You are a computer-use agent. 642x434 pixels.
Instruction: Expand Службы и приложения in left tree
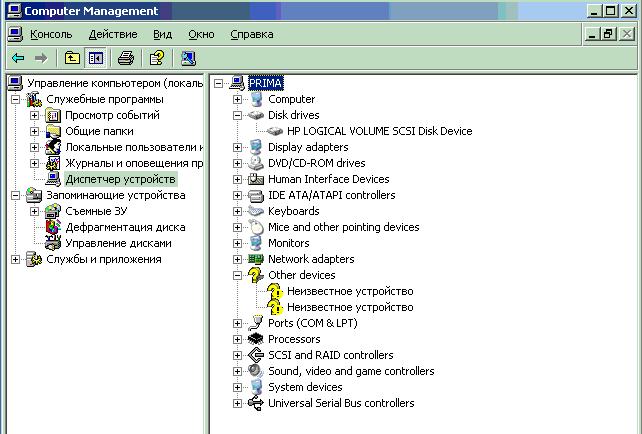15,259
